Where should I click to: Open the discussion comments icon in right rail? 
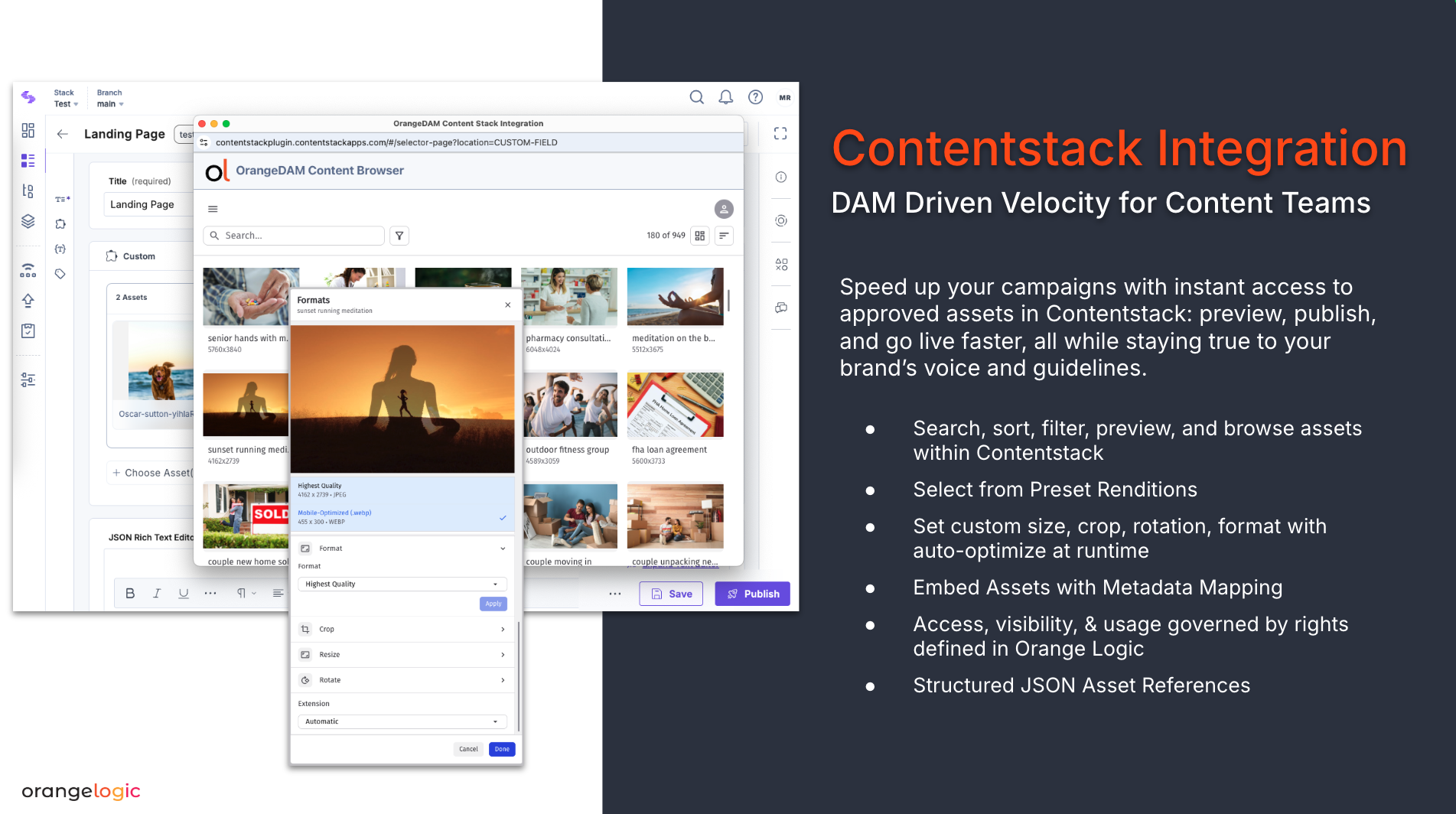click(781, 308)
